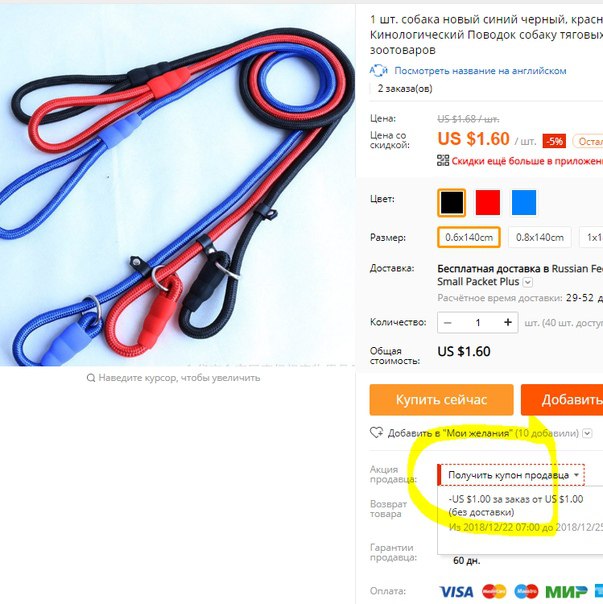Screen dimensions: 603x604
Task: Click the МИР payment logo
Action: pos(566,591)
